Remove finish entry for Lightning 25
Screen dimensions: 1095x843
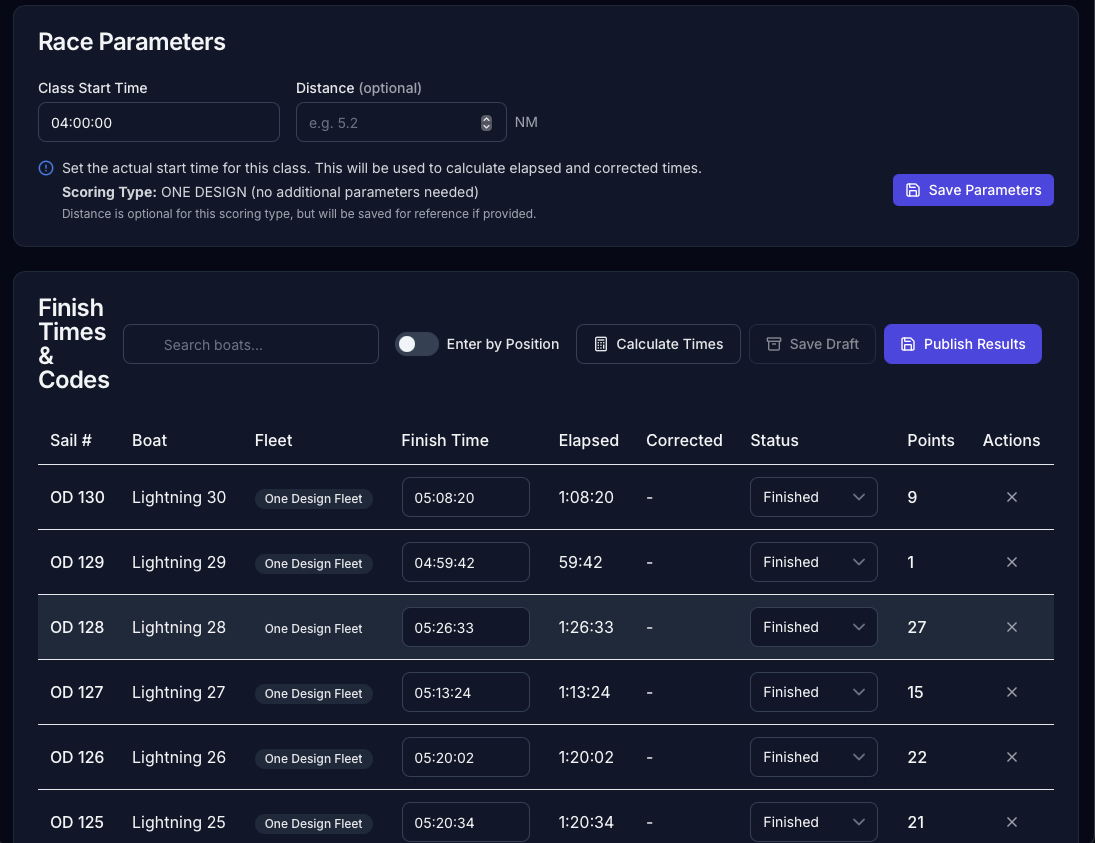(x=1011, y=822)
